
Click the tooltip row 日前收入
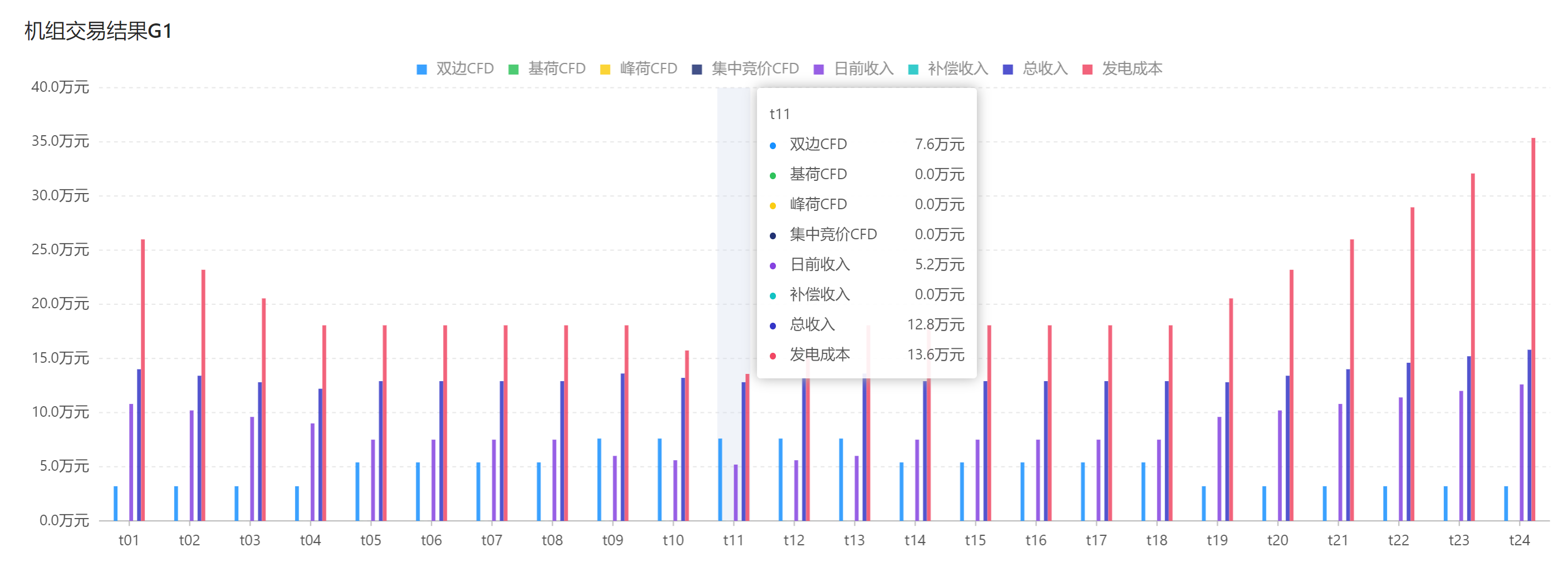click(x=867, y=264)
